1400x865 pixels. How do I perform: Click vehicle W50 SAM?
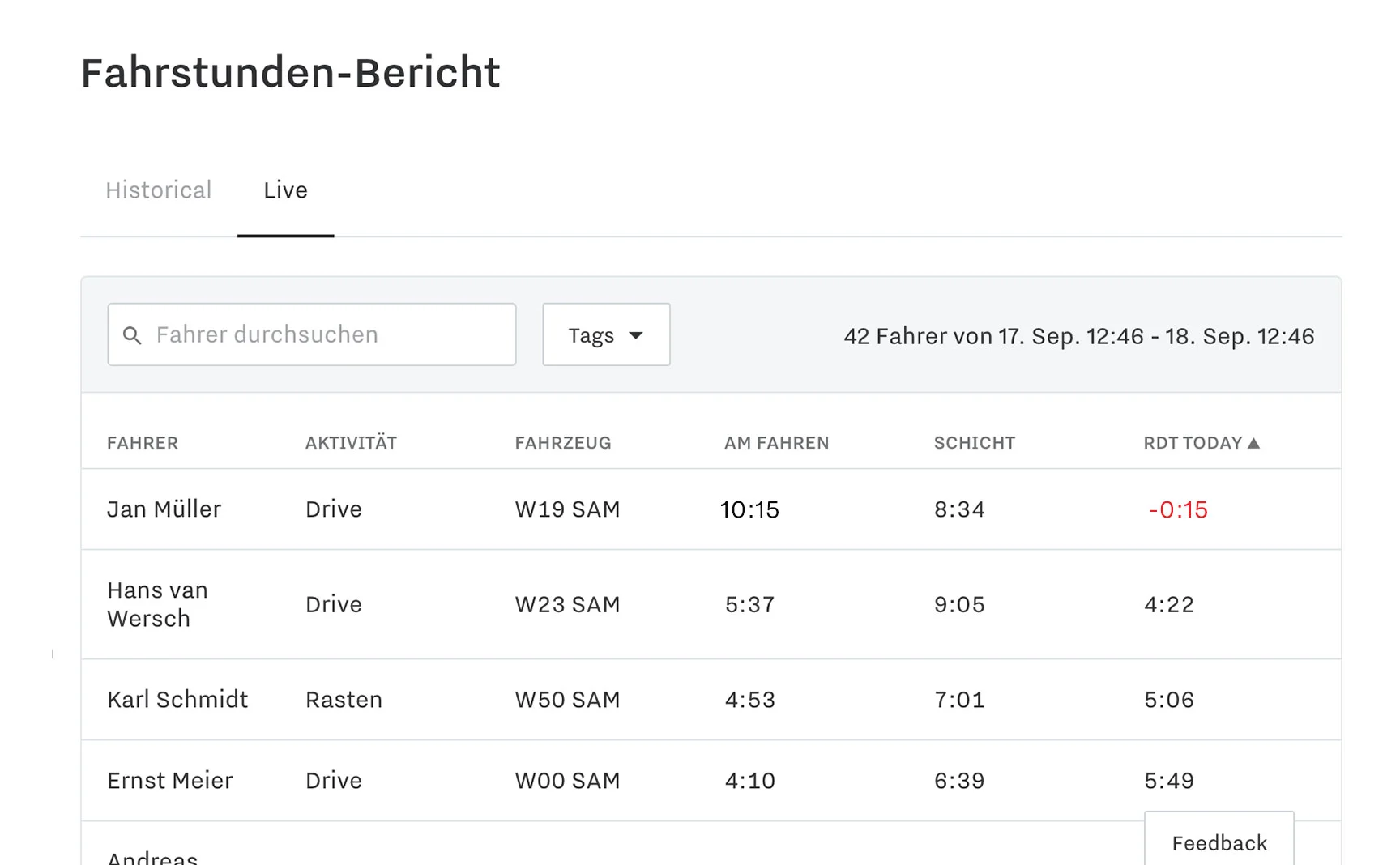567,700
